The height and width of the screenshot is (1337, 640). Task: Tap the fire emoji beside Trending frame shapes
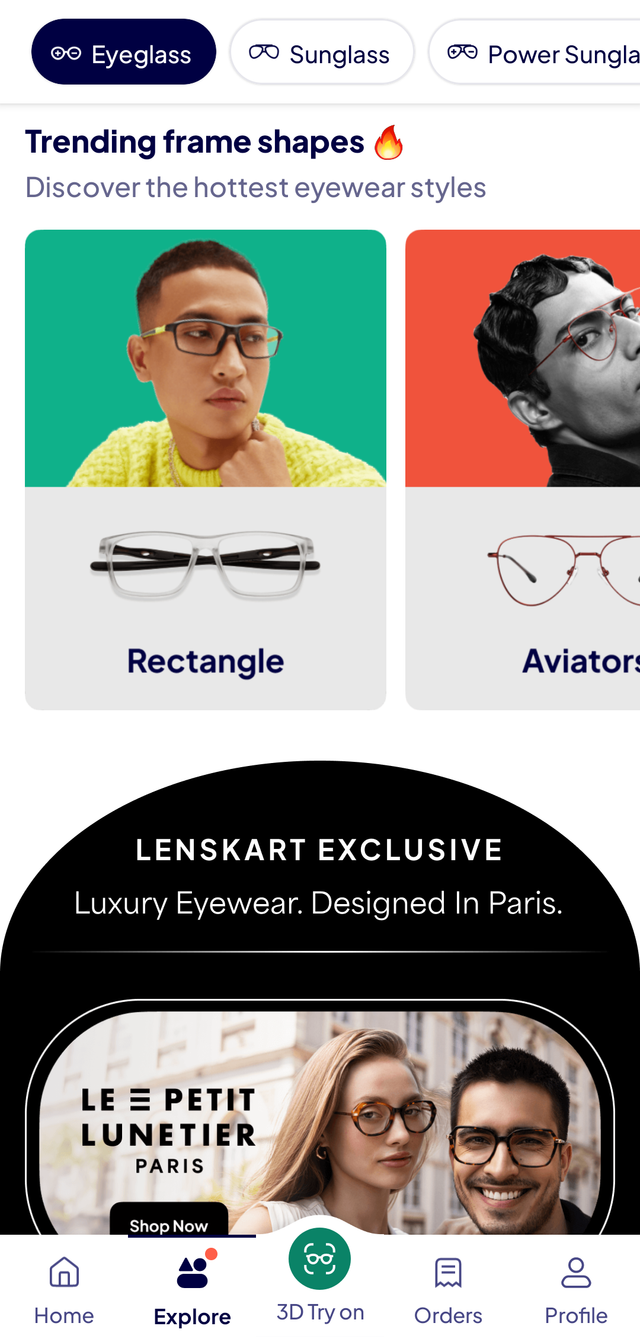tap(389, 143)
